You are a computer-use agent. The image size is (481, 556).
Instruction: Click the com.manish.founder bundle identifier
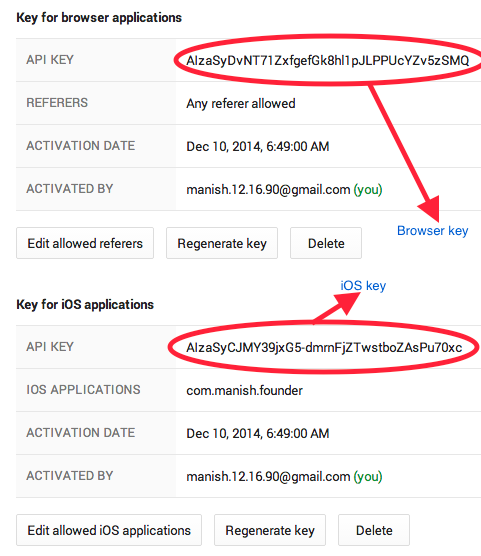point(244,390)
